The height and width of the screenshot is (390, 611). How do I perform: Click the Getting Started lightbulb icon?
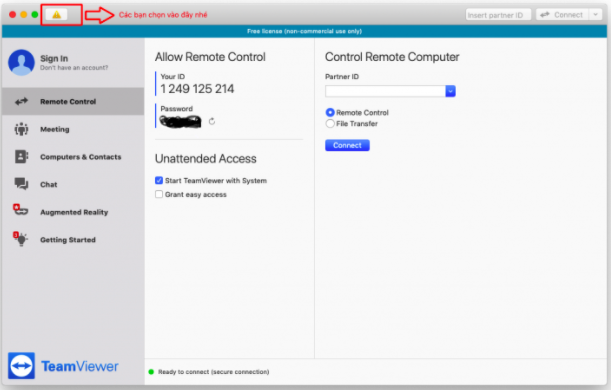point(21,239)
